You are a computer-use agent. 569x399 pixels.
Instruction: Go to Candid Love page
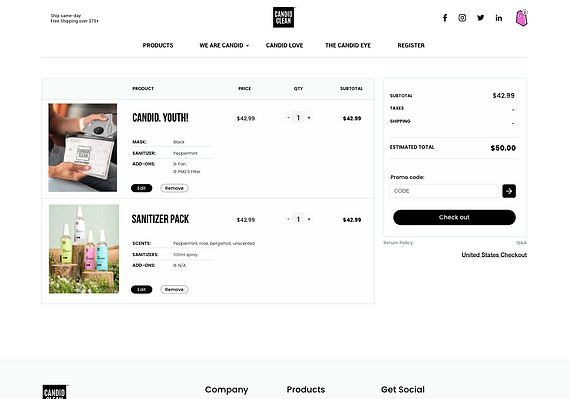pyautogui.click(x=284, y=45)
